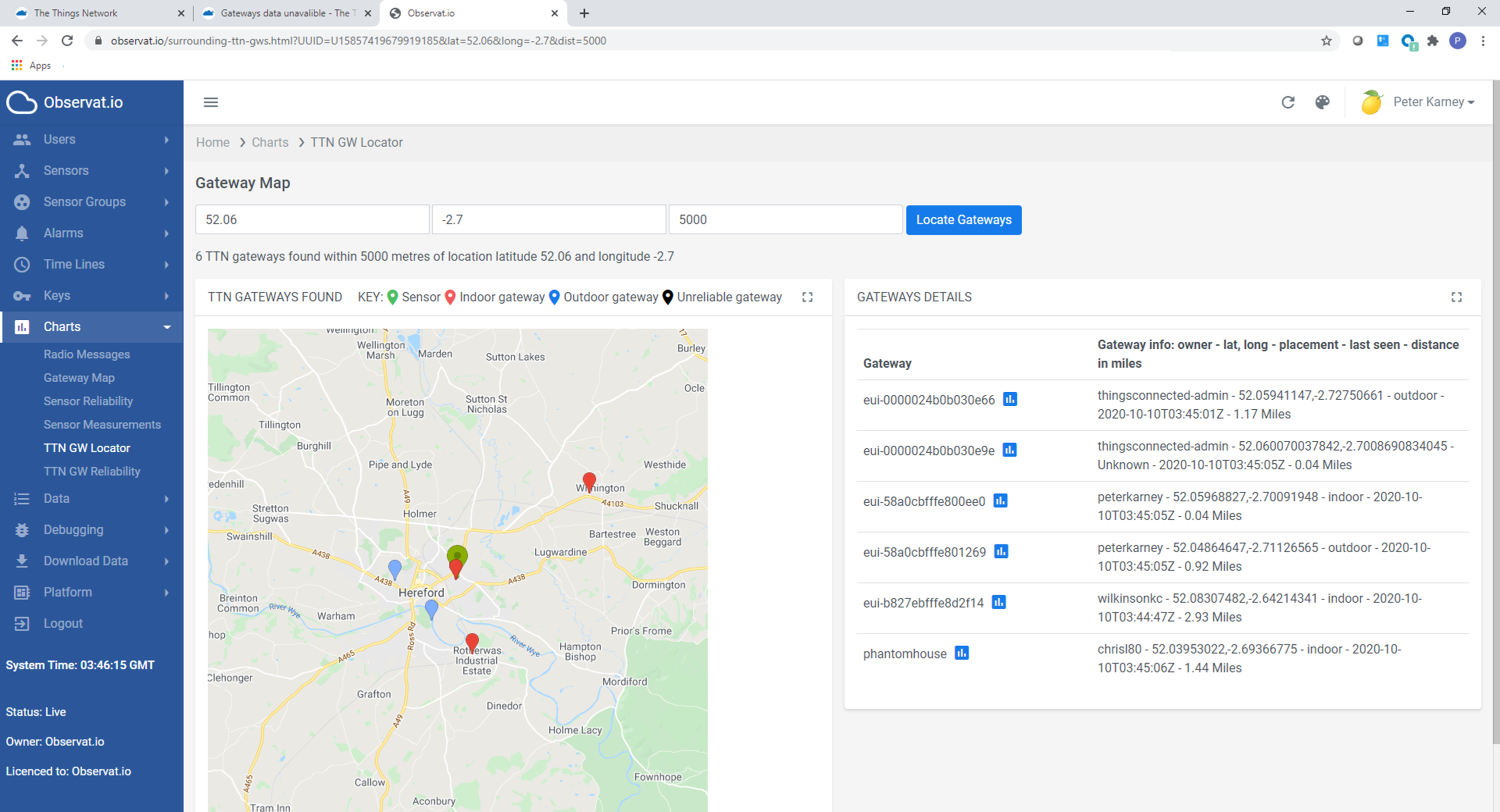Open the Peter Karney user dropdown

tap(1433, 102)
